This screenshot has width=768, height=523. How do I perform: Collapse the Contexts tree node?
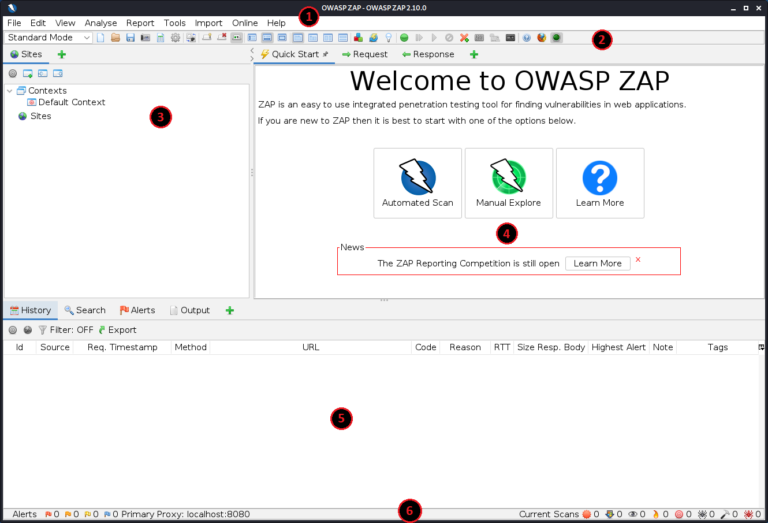(10, 91)
